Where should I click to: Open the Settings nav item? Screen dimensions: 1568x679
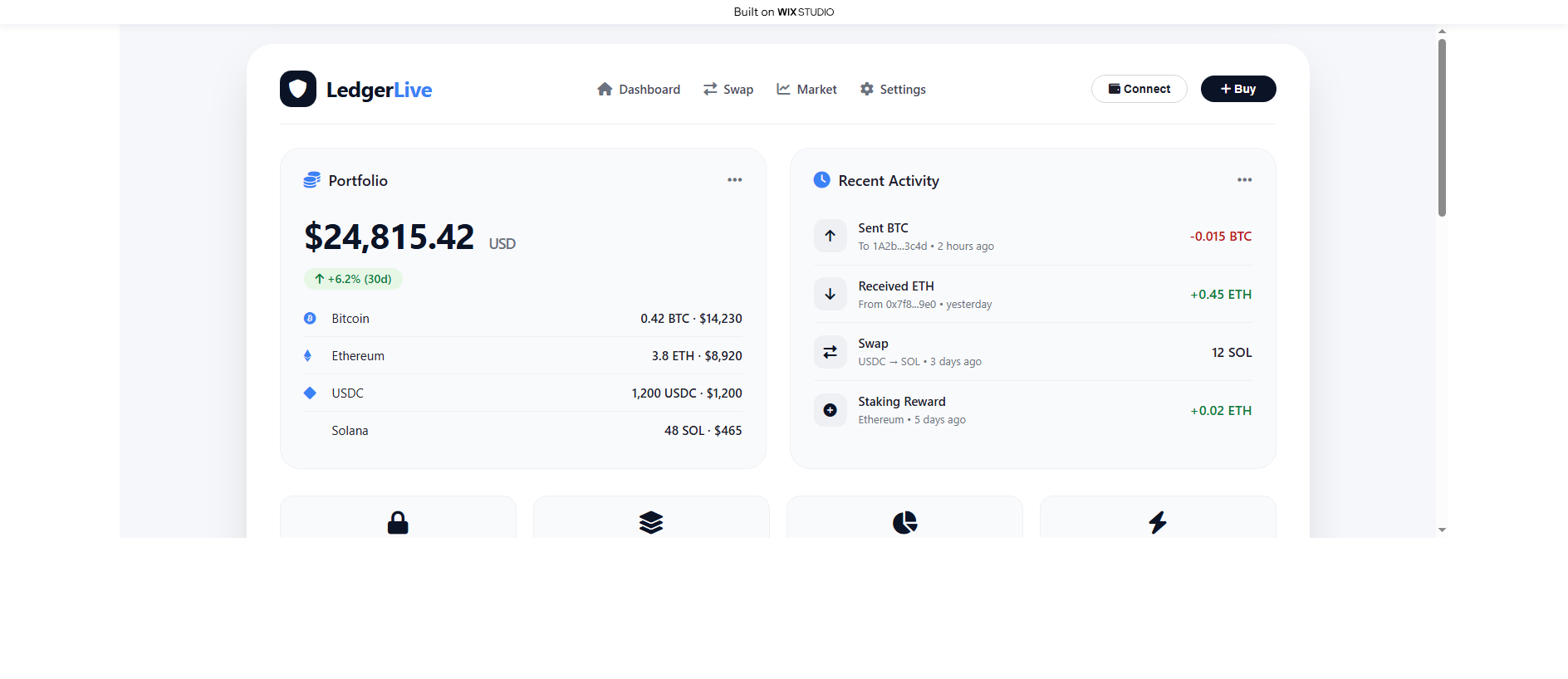[893, 89]
